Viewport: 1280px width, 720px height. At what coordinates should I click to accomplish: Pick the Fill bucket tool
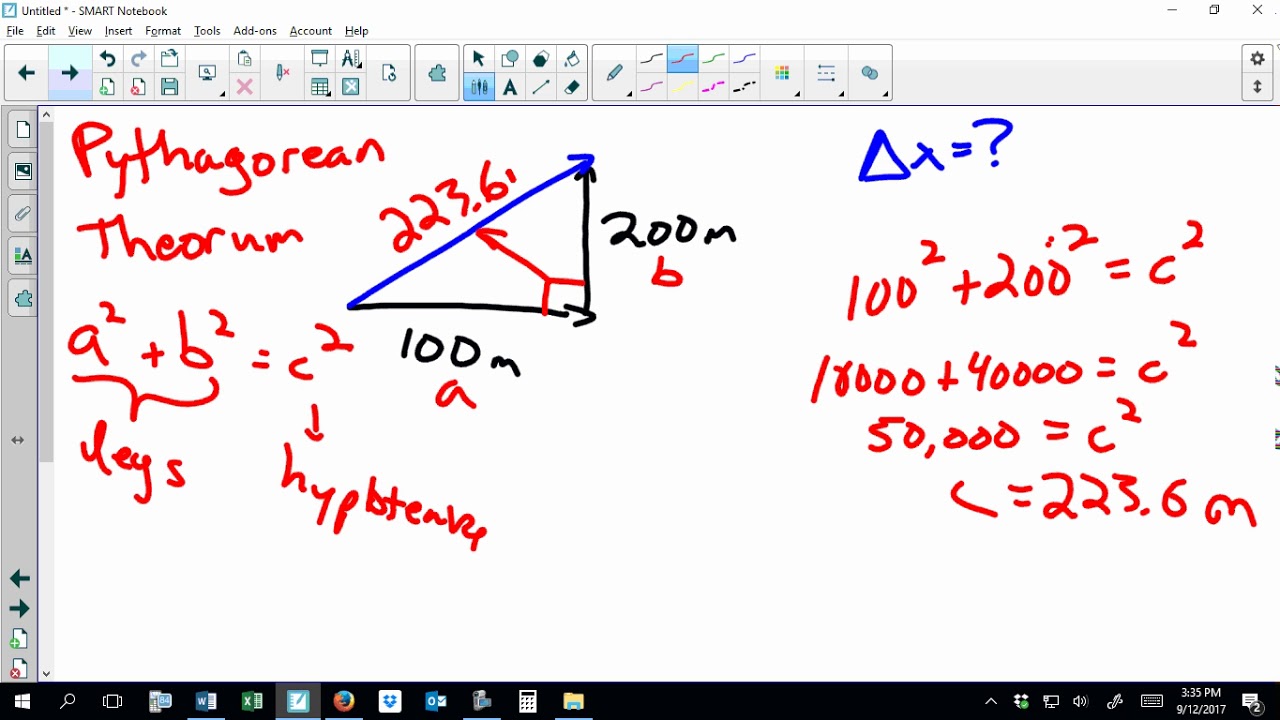tap(572, 58)
